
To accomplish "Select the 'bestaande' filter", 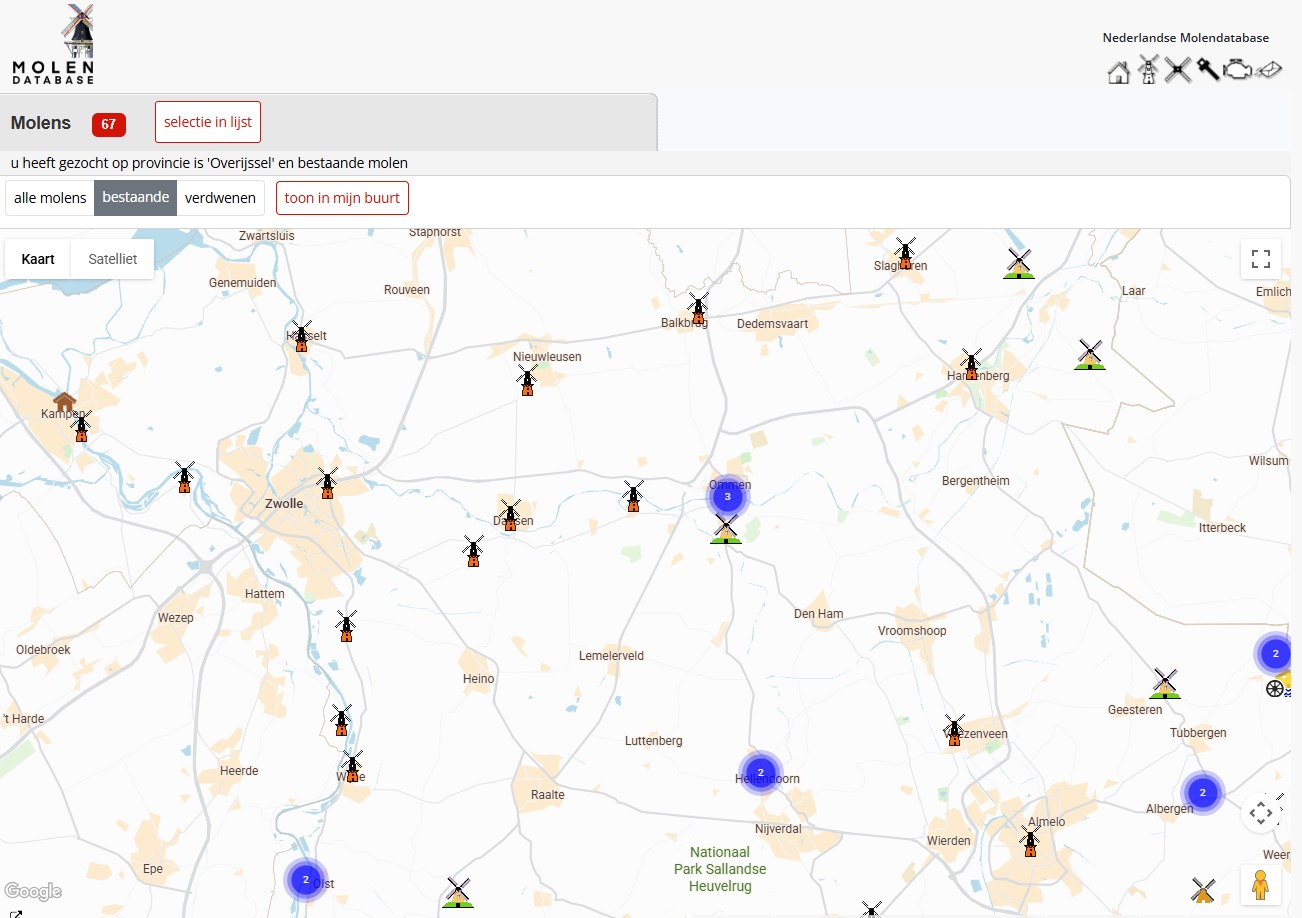I will (x=135, y=198).
